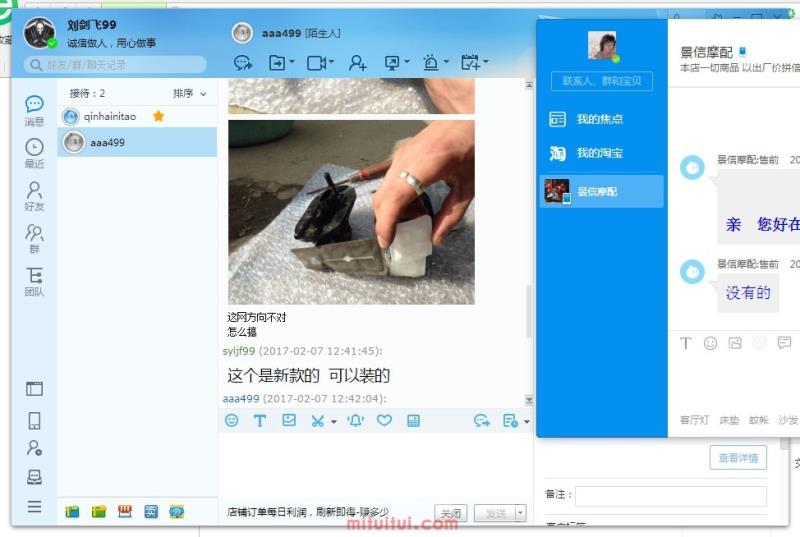
Task: Click the chat transfer bubble icon near input bar right
Action: (481, 421)
